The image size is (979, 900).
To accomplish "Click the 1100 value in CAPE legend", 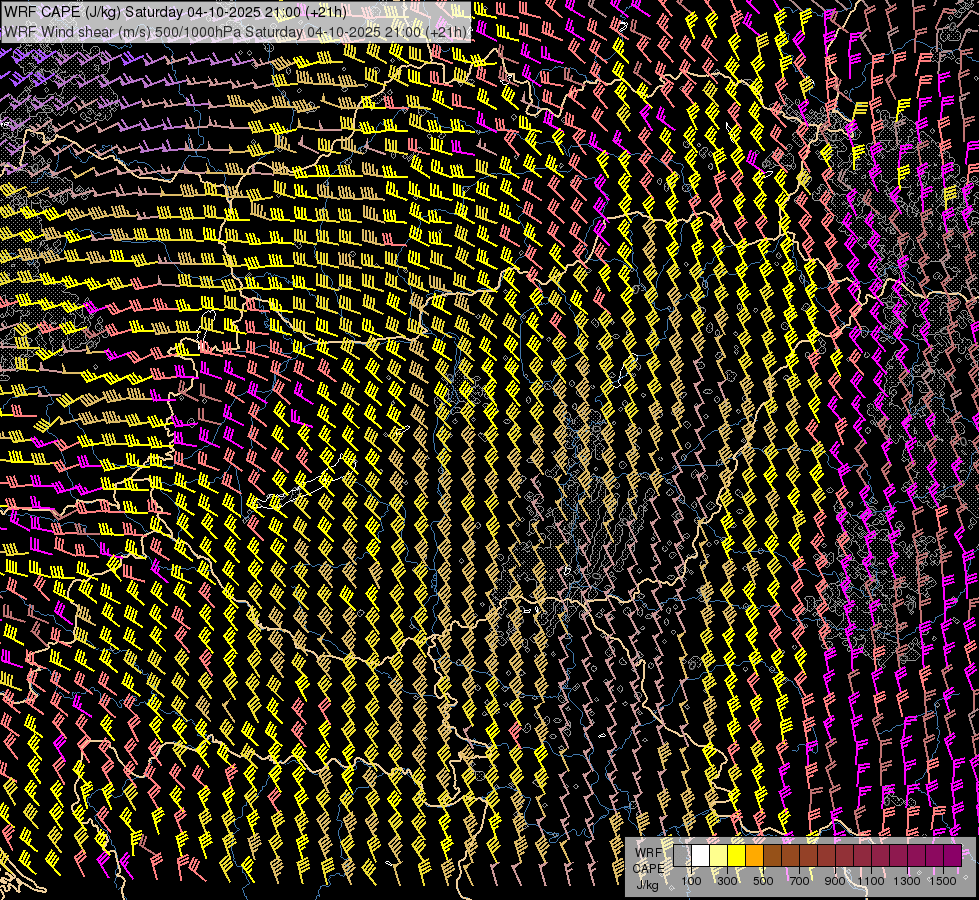I will point(871,881).
